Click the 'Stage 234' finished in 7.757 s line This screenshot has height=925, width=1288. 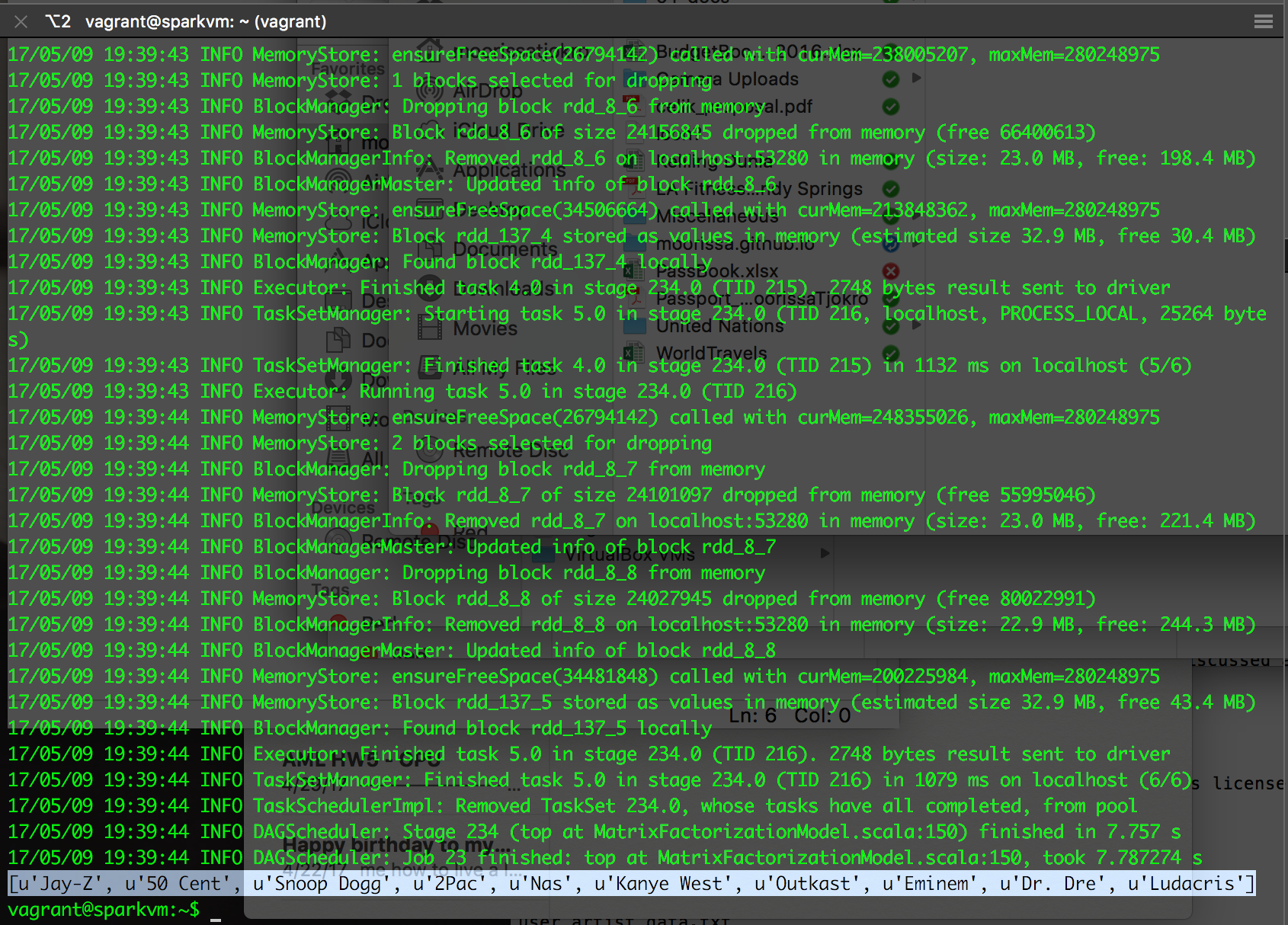(x=594, y=831)
